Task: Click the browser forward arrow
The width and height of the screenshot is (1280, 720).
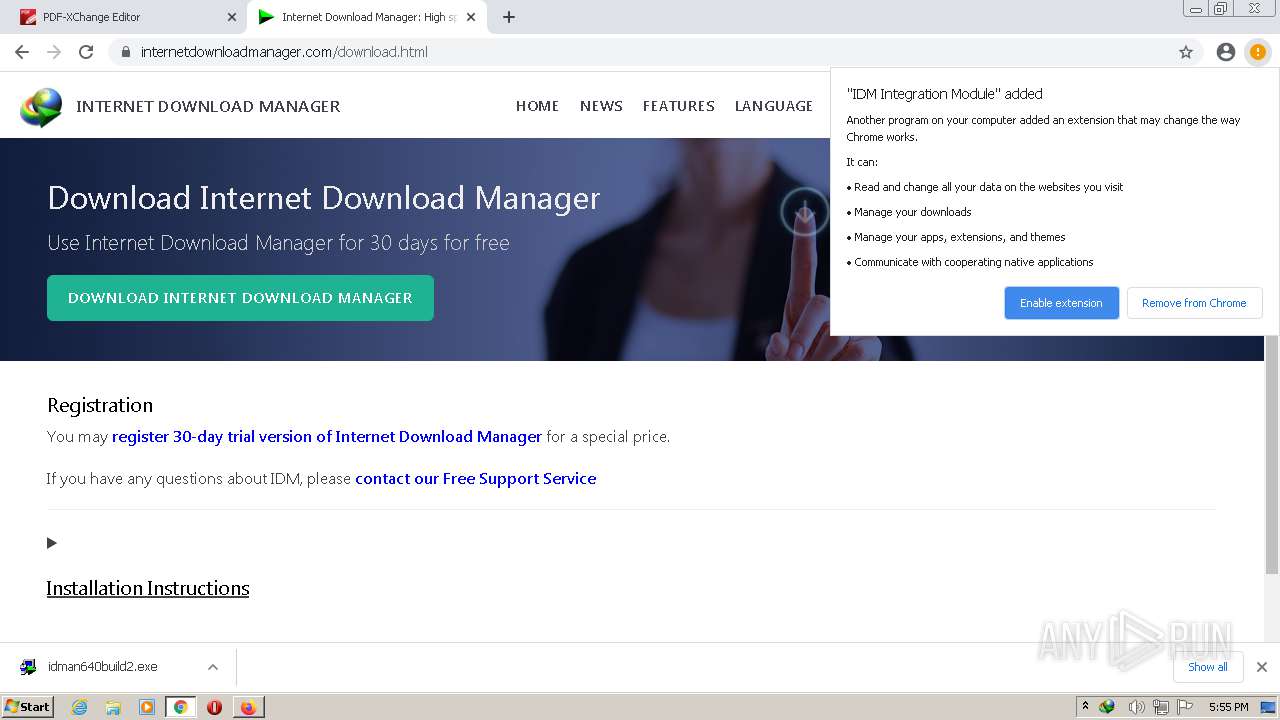Action: (54, 52)
